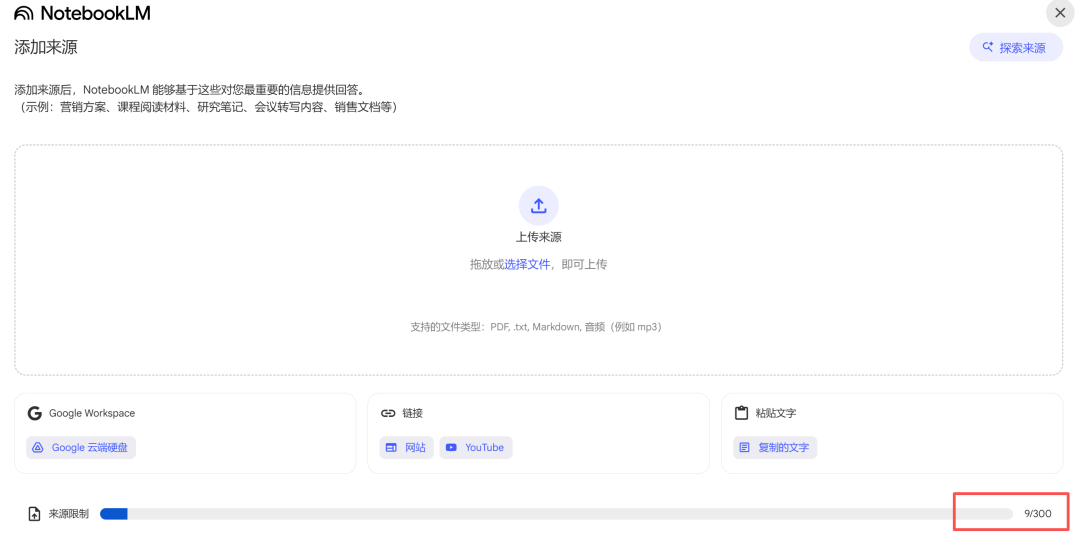Click the NotebookLM title text
Screen dimensions: 1080x538
point(95,13)
